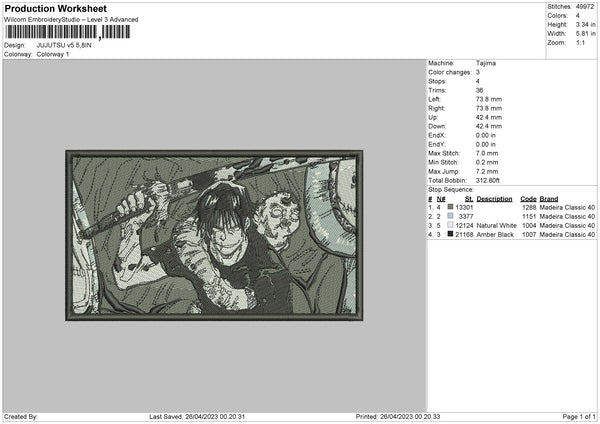The image size is (600, 424).
Task: Click the 'Production Worksheet' title
Action: click(55, 8)
